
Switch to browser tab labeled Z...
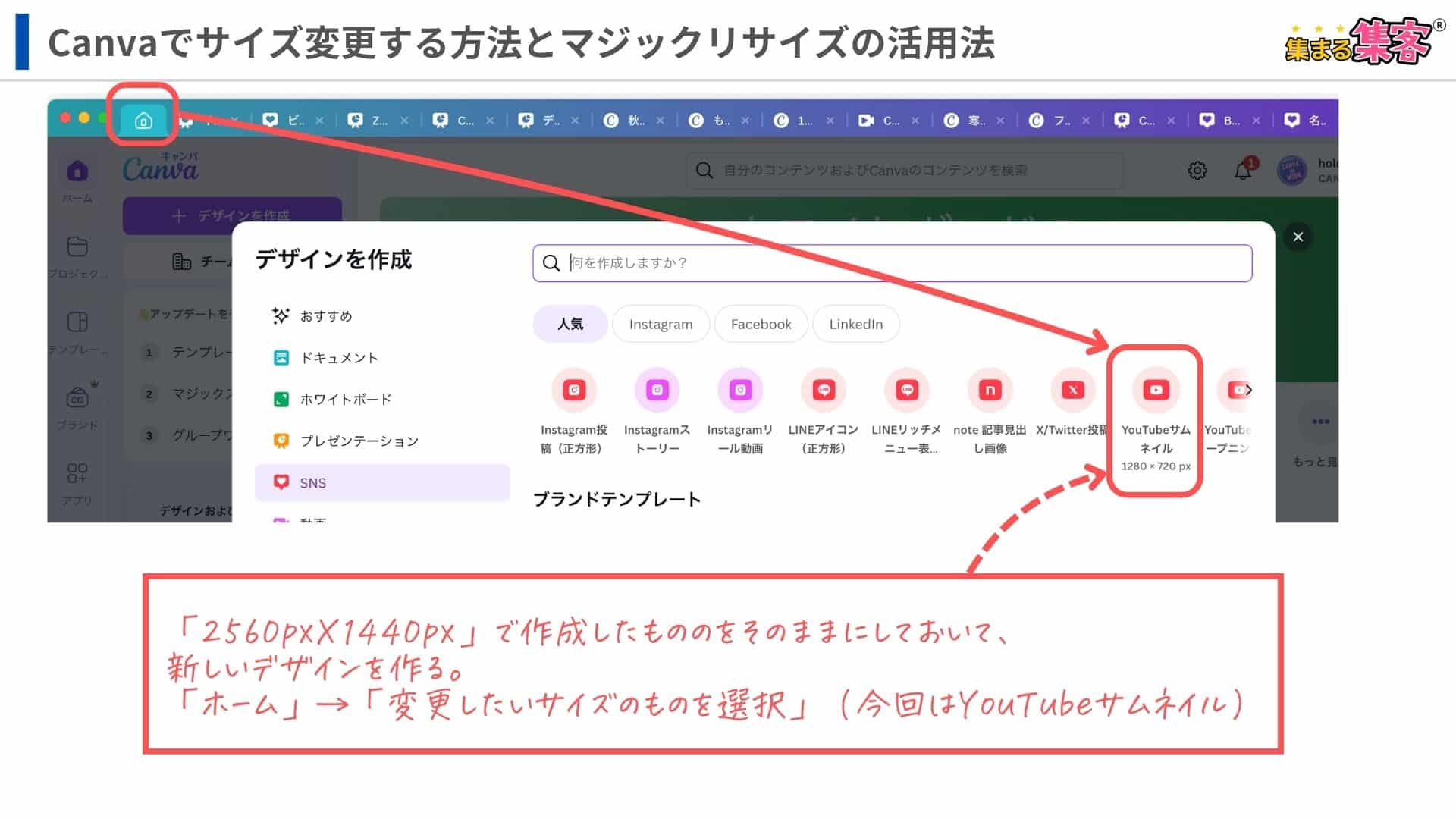378,120
